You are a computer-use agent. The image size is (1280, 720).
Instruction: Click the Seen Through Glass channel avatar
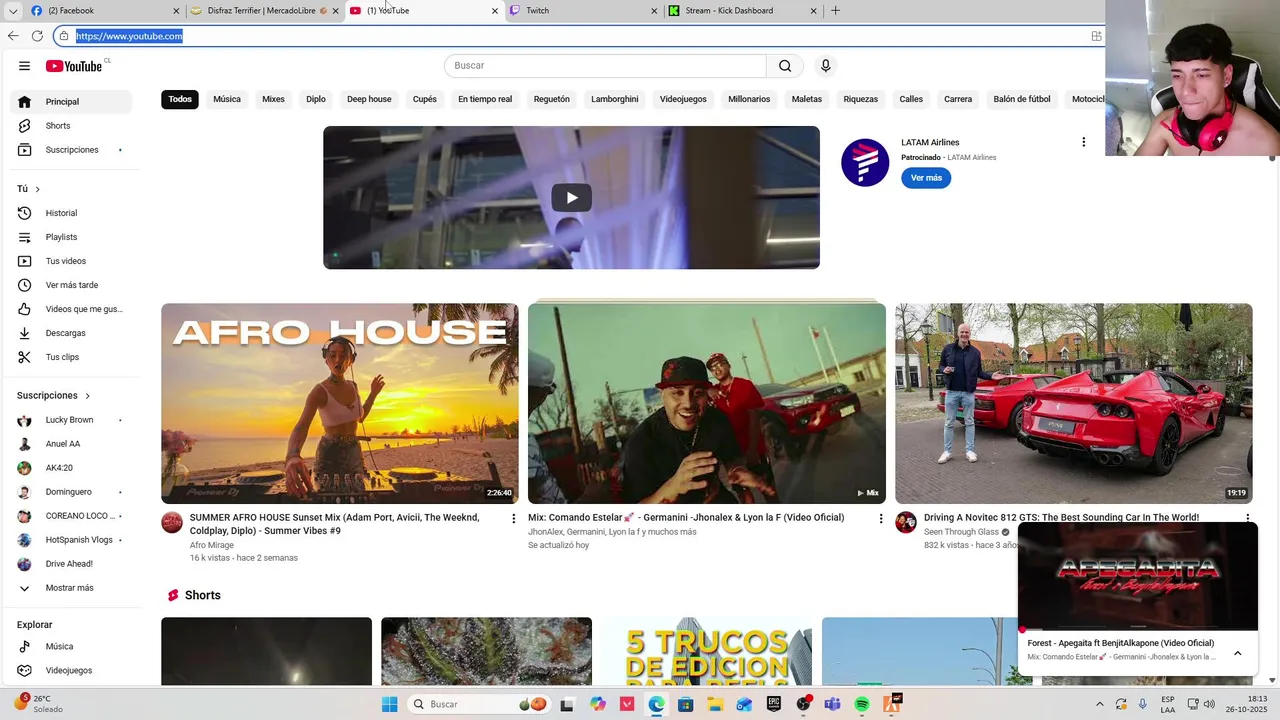906,522
